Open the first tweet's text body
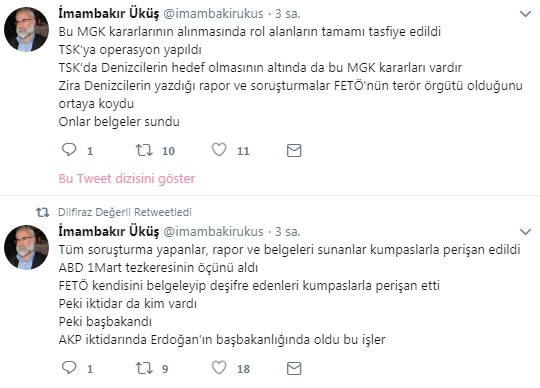This screenshot has width=540, height=388. 291,76
